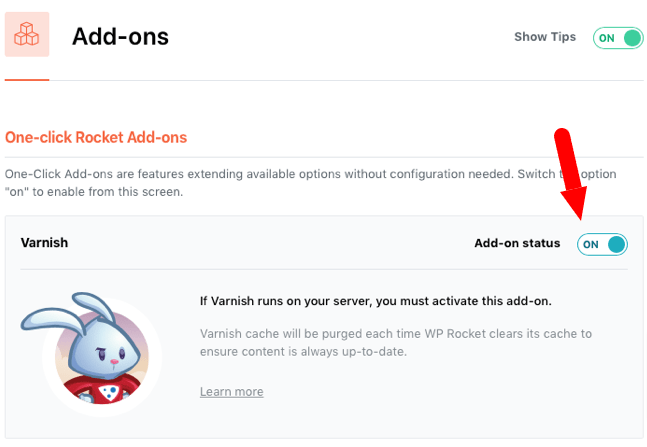Click the divider line under Varnish title
This screenshot has width=647, height=447.
(324, 270)
